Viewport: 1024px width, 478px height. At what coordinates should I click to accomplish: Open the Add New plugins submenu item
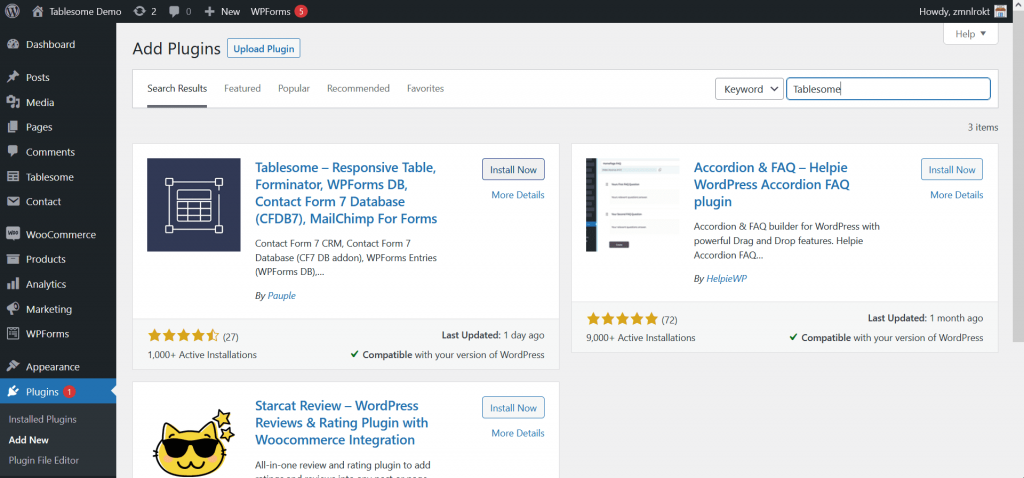click(x=29, y=440)
